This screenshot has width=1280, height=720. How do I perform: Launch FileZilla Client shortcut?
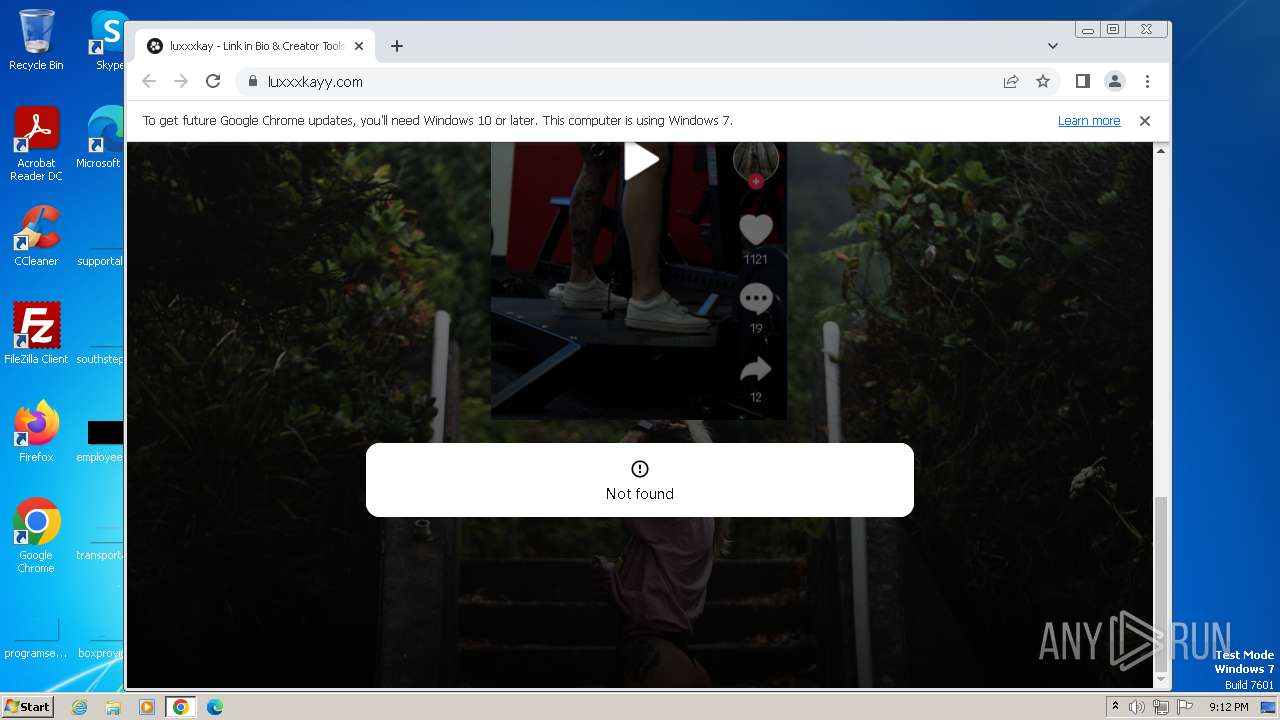tap(36, 333)
